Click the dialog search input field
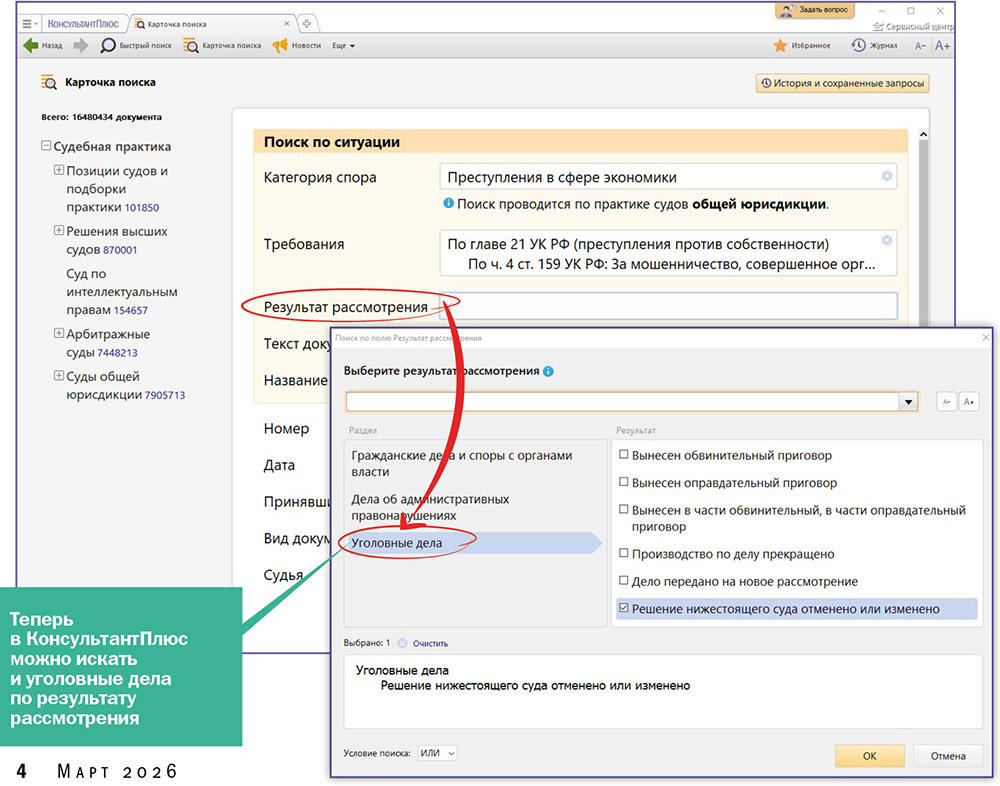This screenshot has height=786, width=1000. coord(622,401)
